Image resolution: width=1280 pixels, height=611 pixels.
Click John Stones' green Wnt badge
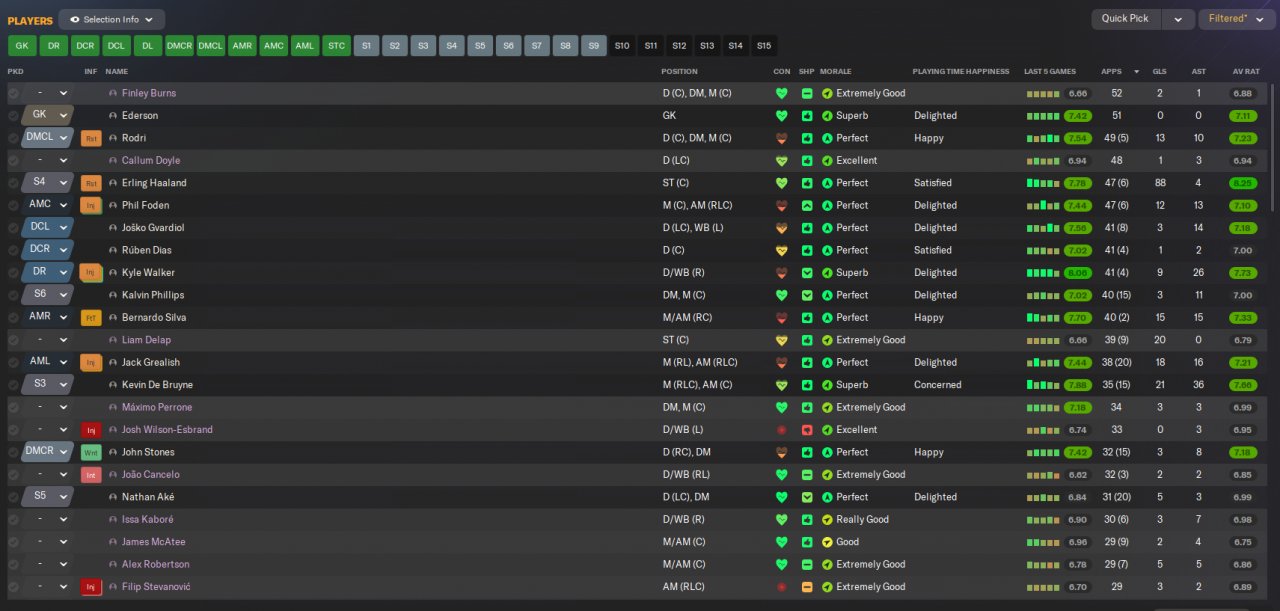coord(91,452)
